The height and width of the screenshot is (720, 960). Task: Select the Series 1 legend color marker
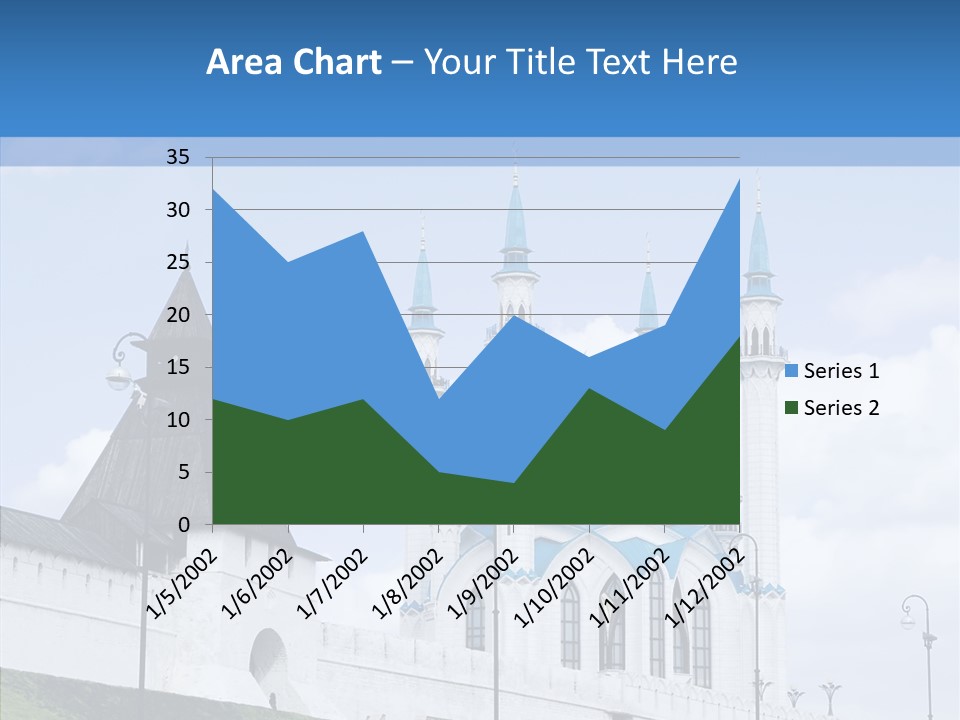(790, 371)
